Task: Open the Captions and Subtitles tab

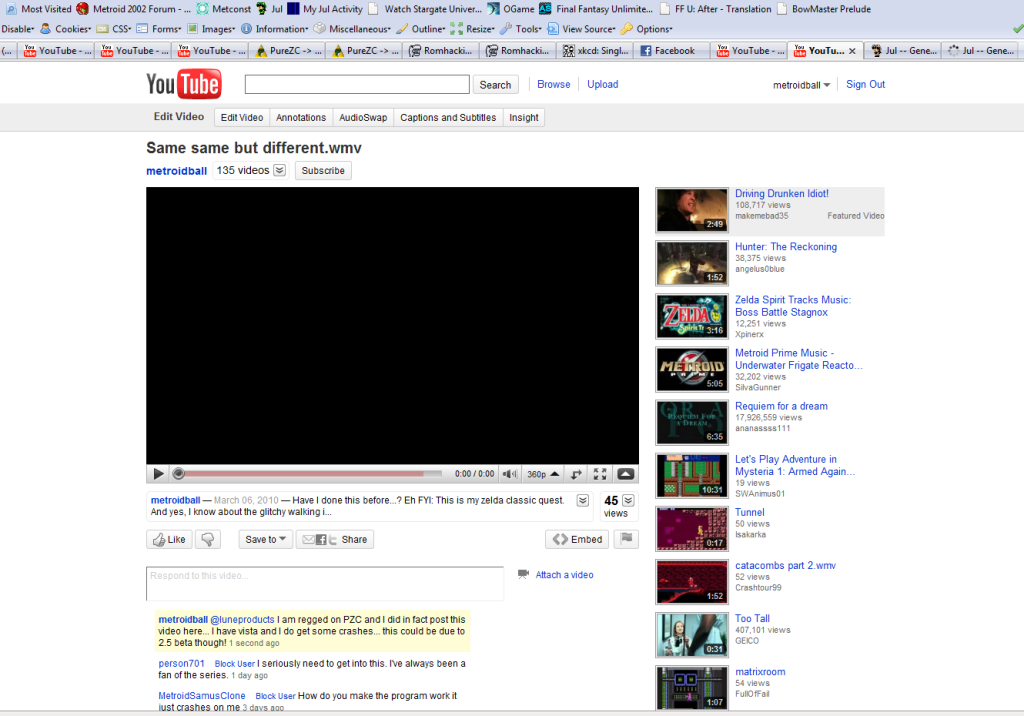Action: 448,118
